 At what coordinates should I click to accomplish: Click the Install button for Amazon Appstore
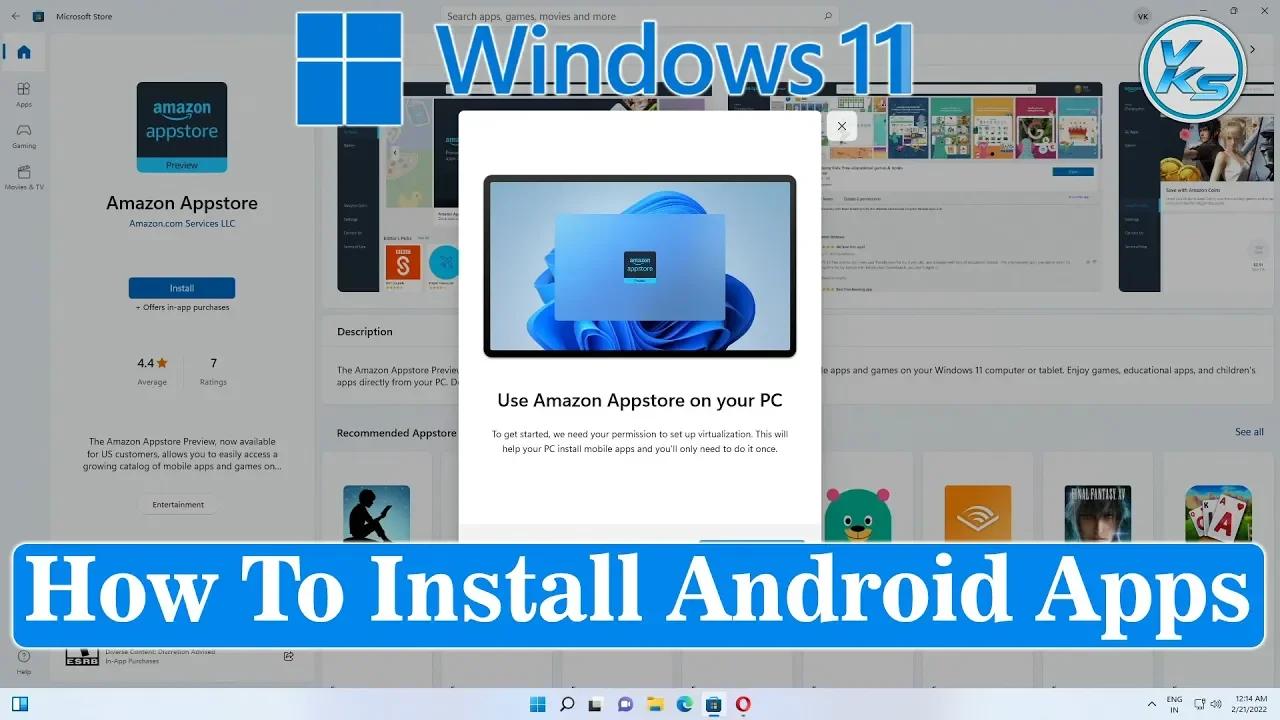tap(181, 287)
